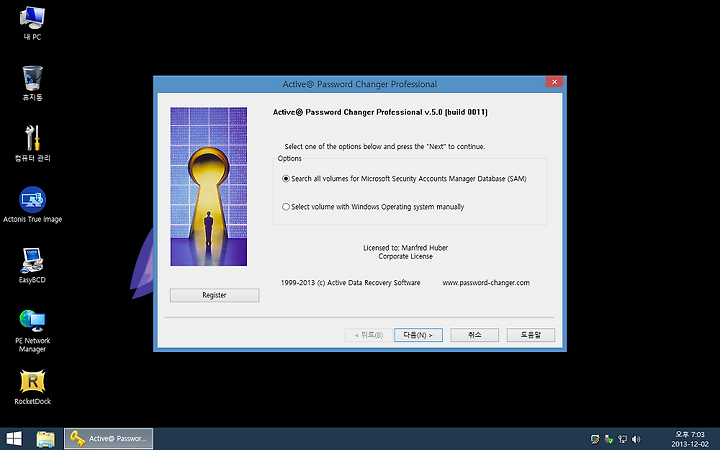Open the 컴퓨터 관리 desktop icon
The height and width of the screenshot is (450, 720).
click(x=32, y=143)
